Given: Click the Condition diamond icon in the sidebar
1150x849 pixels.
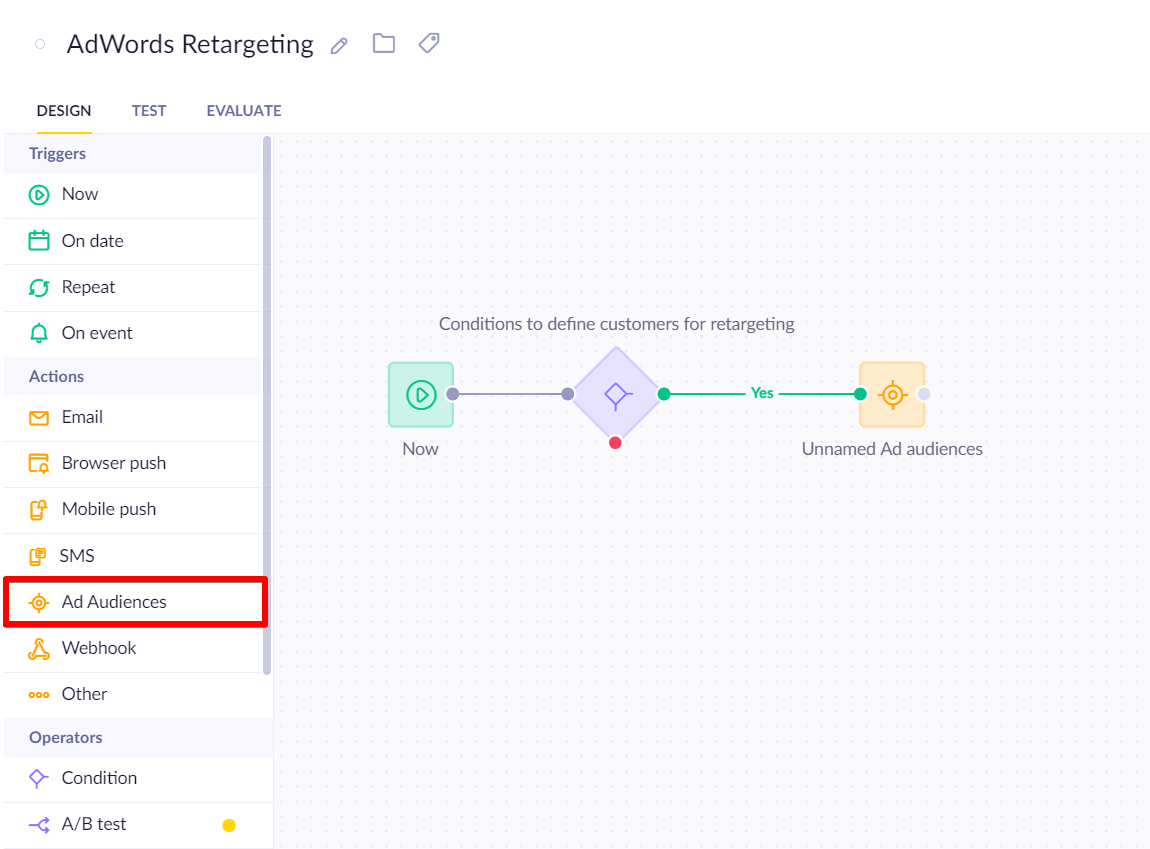Looking at the screenshot, I should 38,778.
